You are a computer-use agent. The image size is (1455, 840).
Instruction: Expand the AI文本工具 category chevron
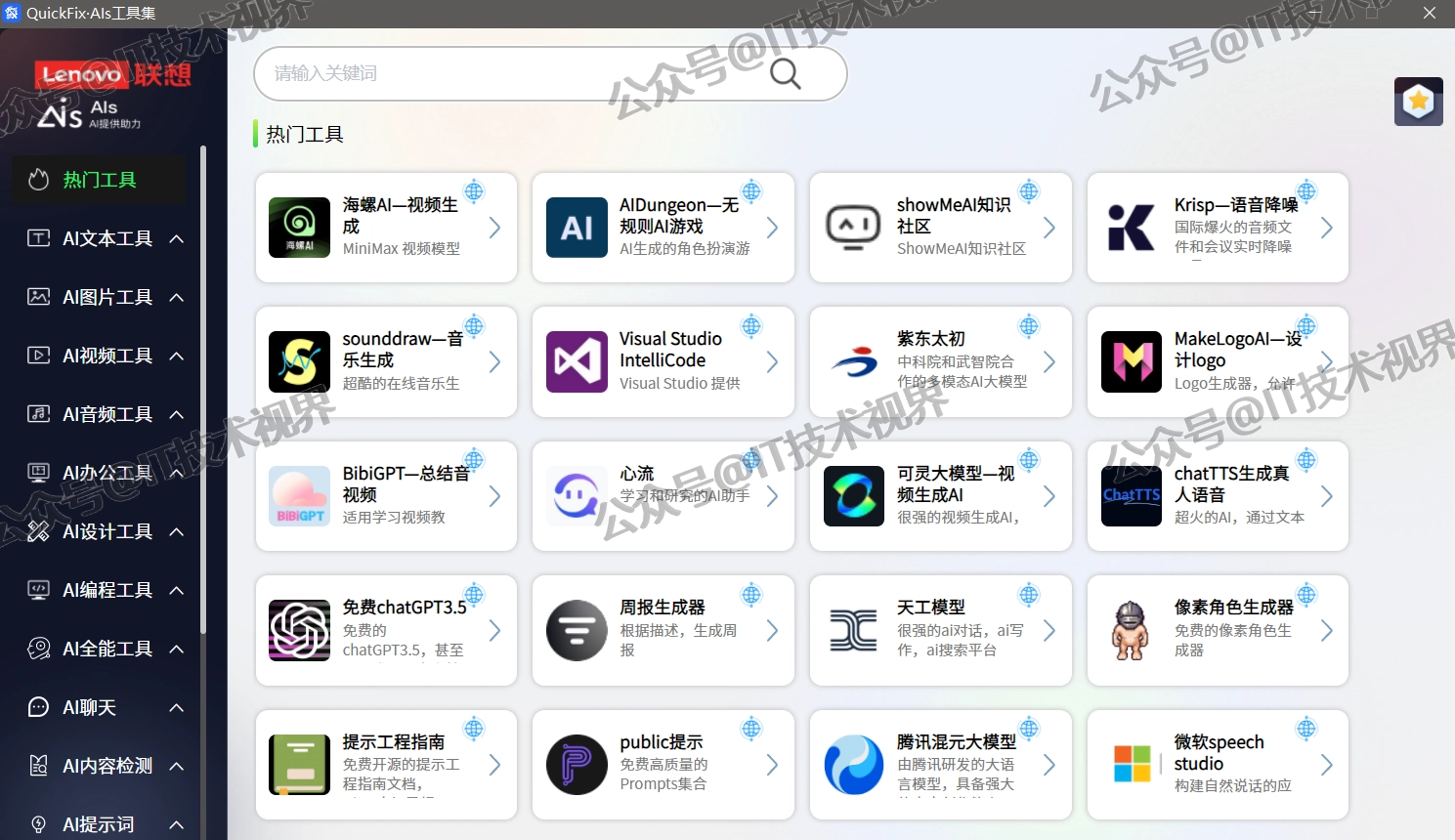coord(177,238)
